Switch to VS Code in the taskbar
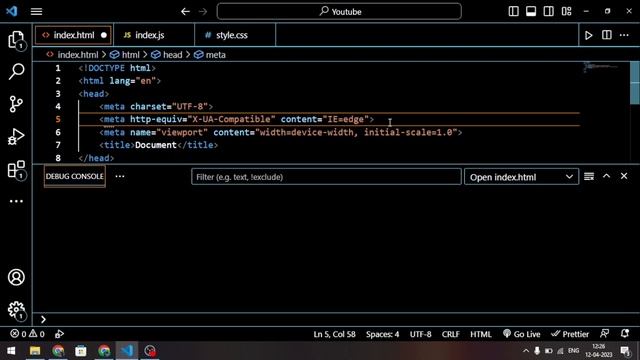Image resolution: width=640 pixels, height=360 pixels. coord(127,351)
